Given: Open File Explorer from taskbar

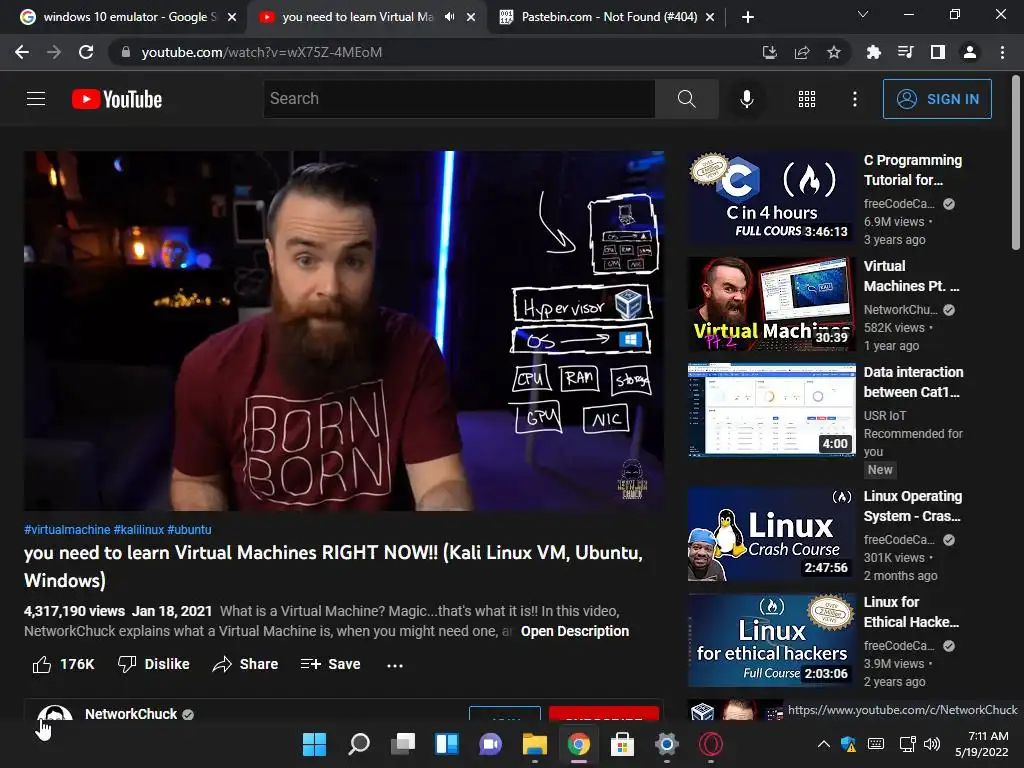Looking at the screenshot, I should [x=534, y=744].
